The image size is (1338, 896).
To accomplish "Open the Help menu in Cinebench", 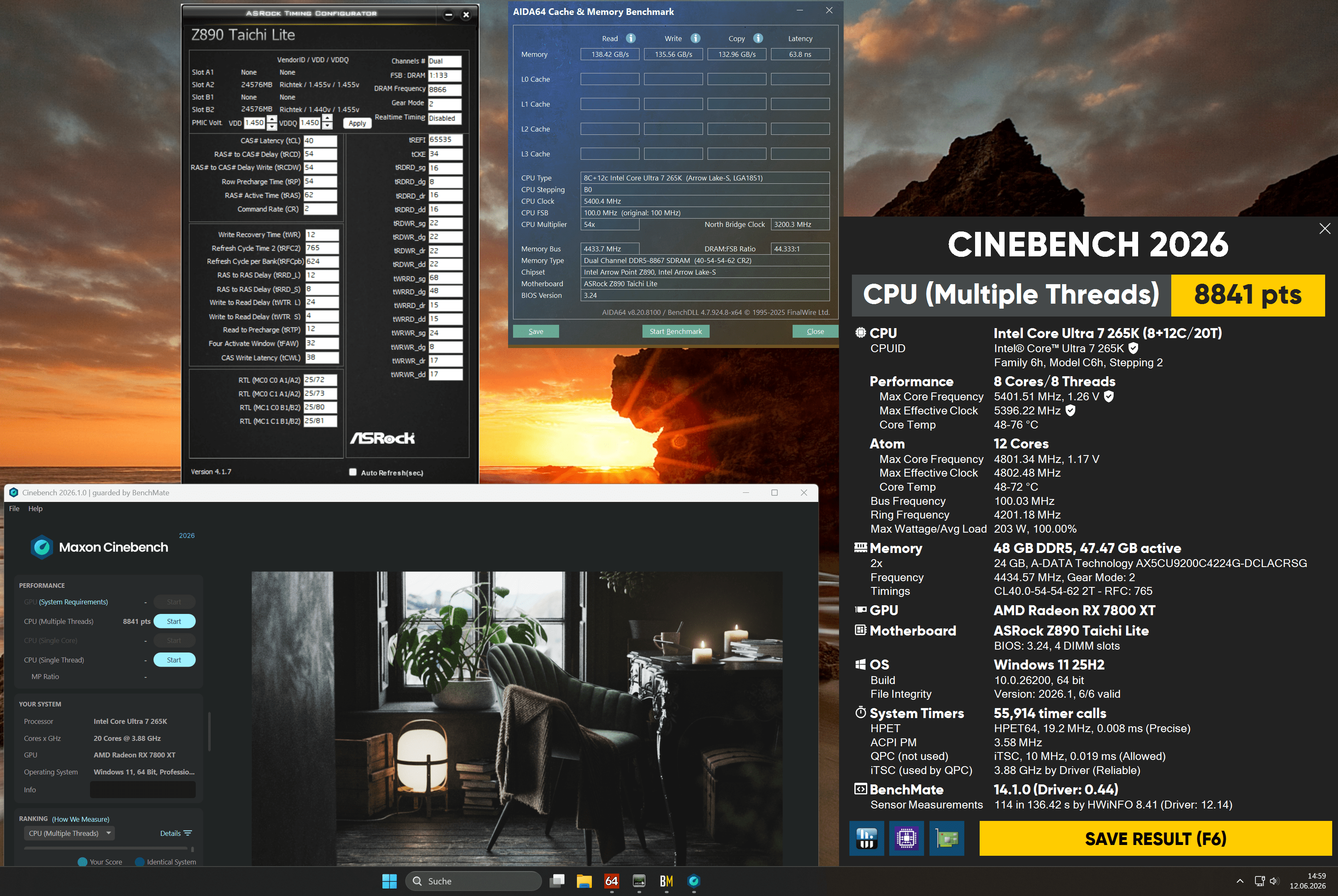I will [35, 509].
